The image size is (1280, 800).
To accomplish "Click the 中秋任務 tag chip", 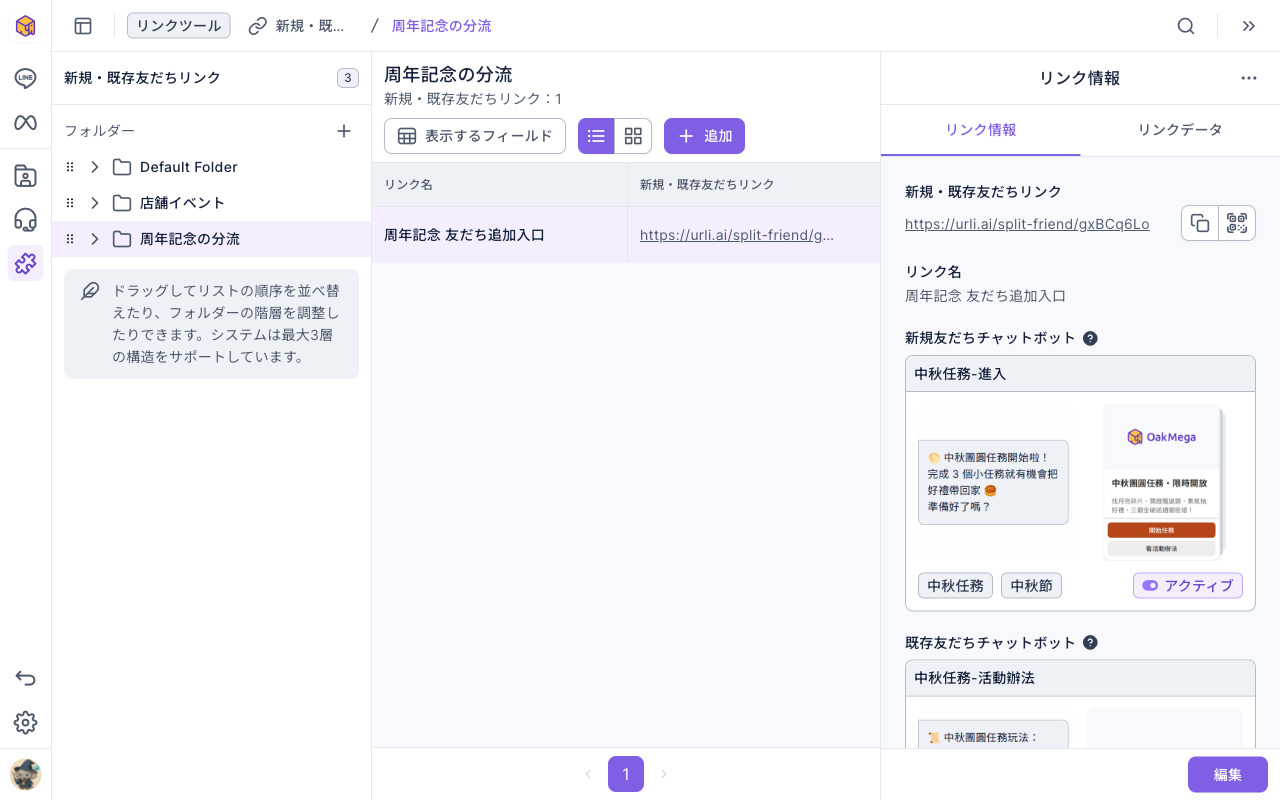I will click(x=955, y=586).
